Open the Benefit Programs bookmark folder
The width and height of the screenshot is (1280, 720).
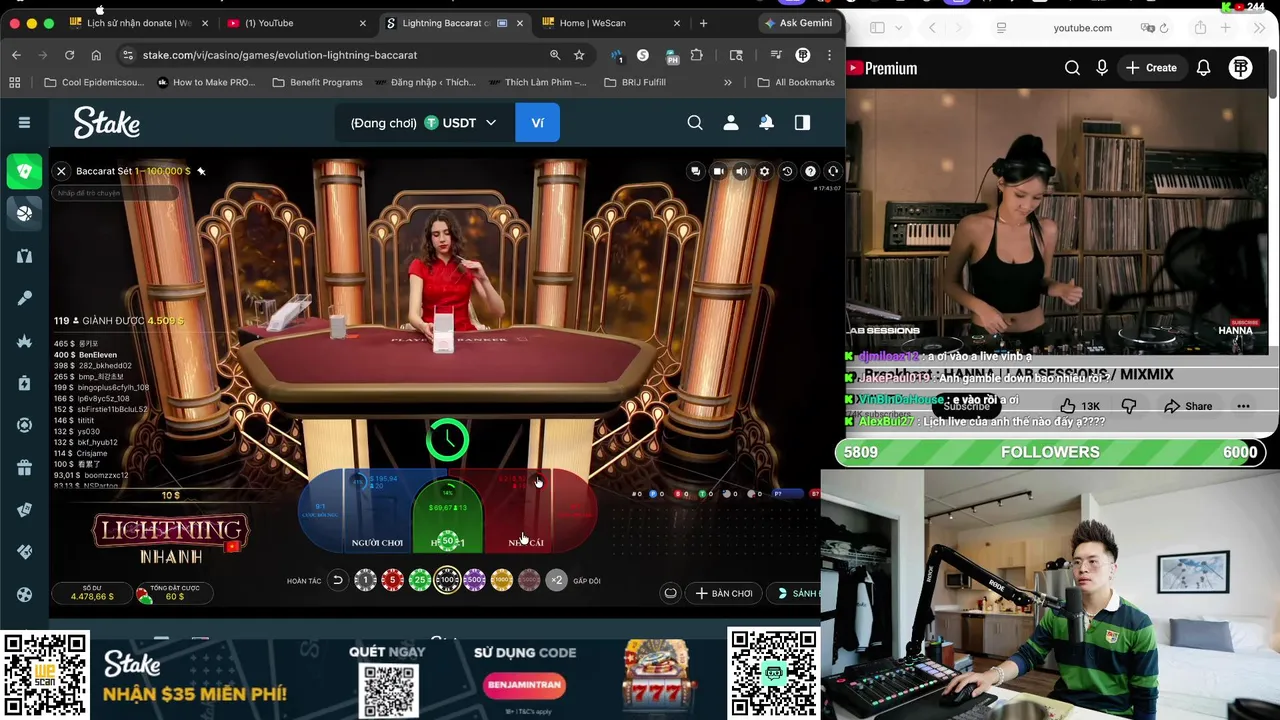(317, 82)
